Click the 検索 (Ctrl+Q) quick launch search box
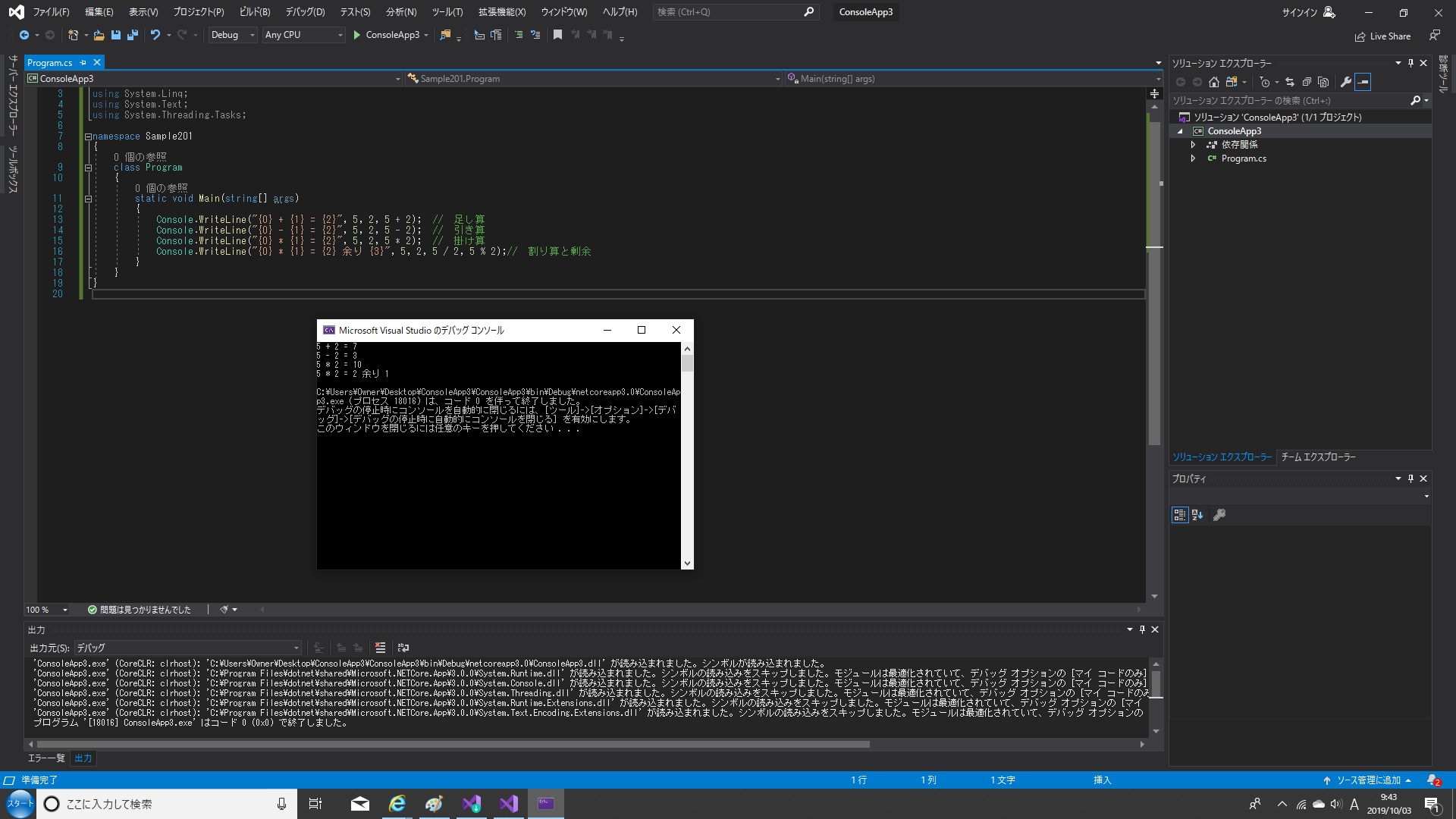Viewport: 1456px width, 819px height. [736, 12]
